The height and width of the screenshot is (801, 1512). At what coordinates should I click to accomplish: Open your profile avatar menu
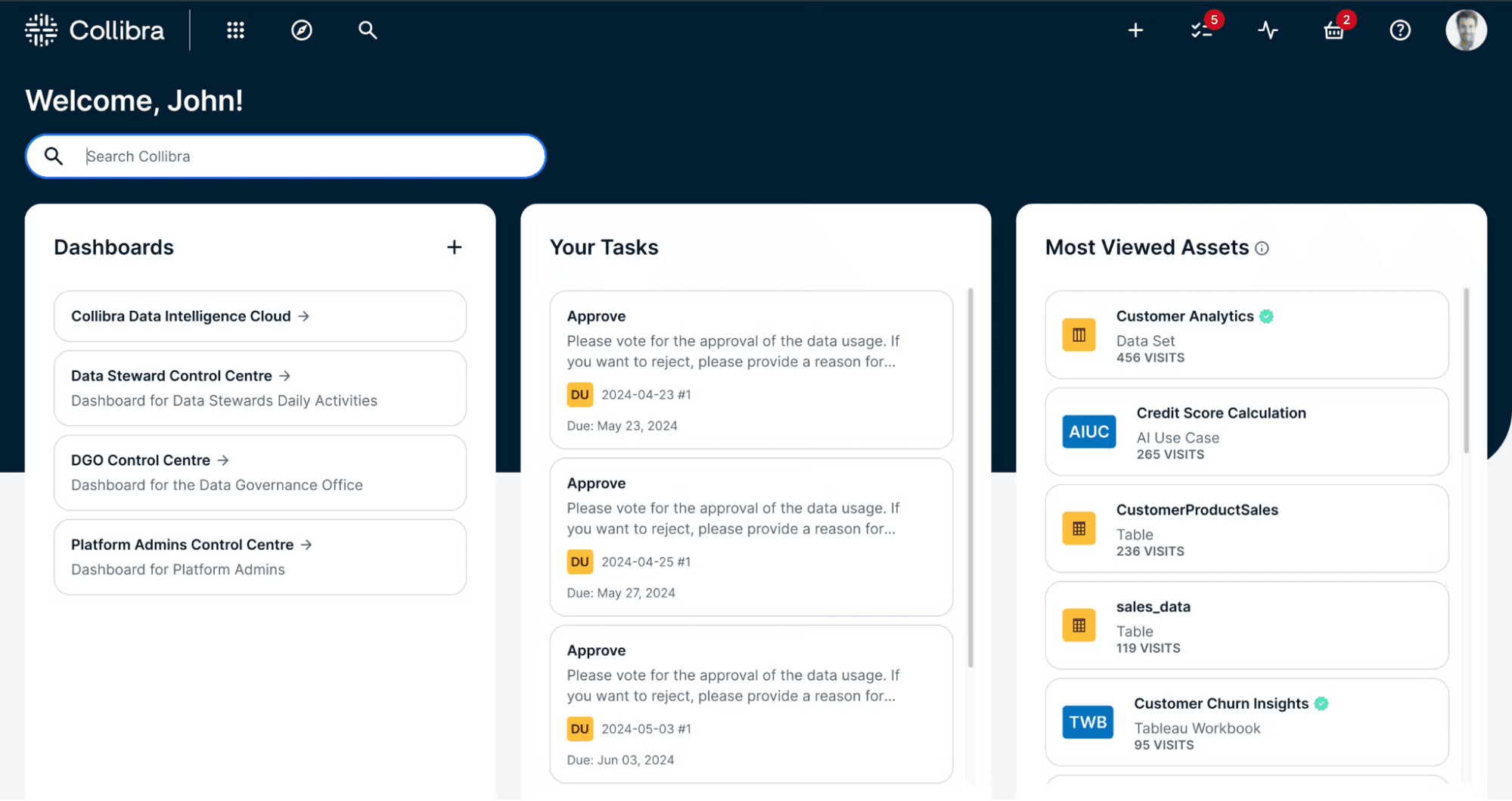[x=1466, y=30]
